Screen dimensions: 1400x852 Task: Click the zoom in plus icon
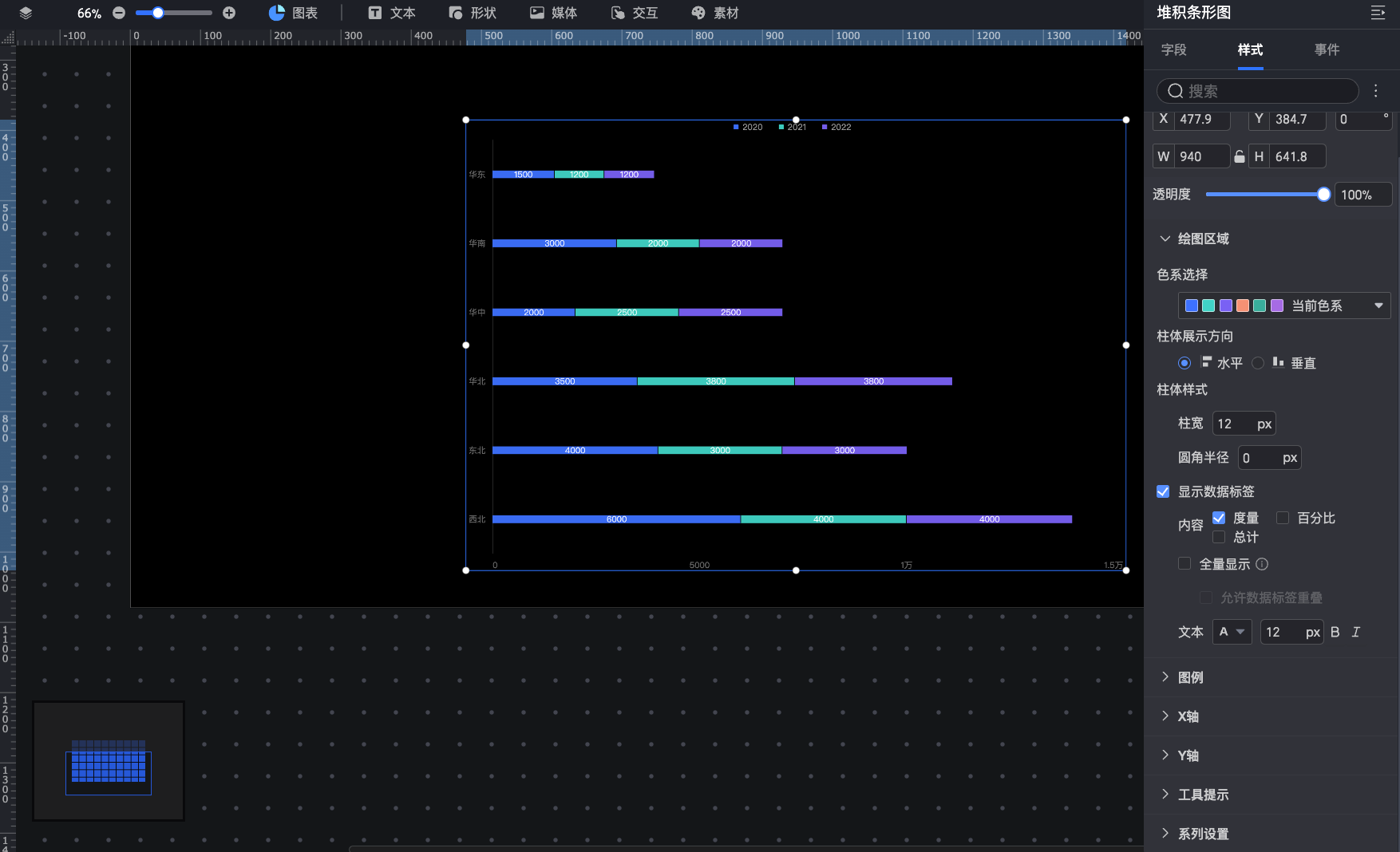229,13
